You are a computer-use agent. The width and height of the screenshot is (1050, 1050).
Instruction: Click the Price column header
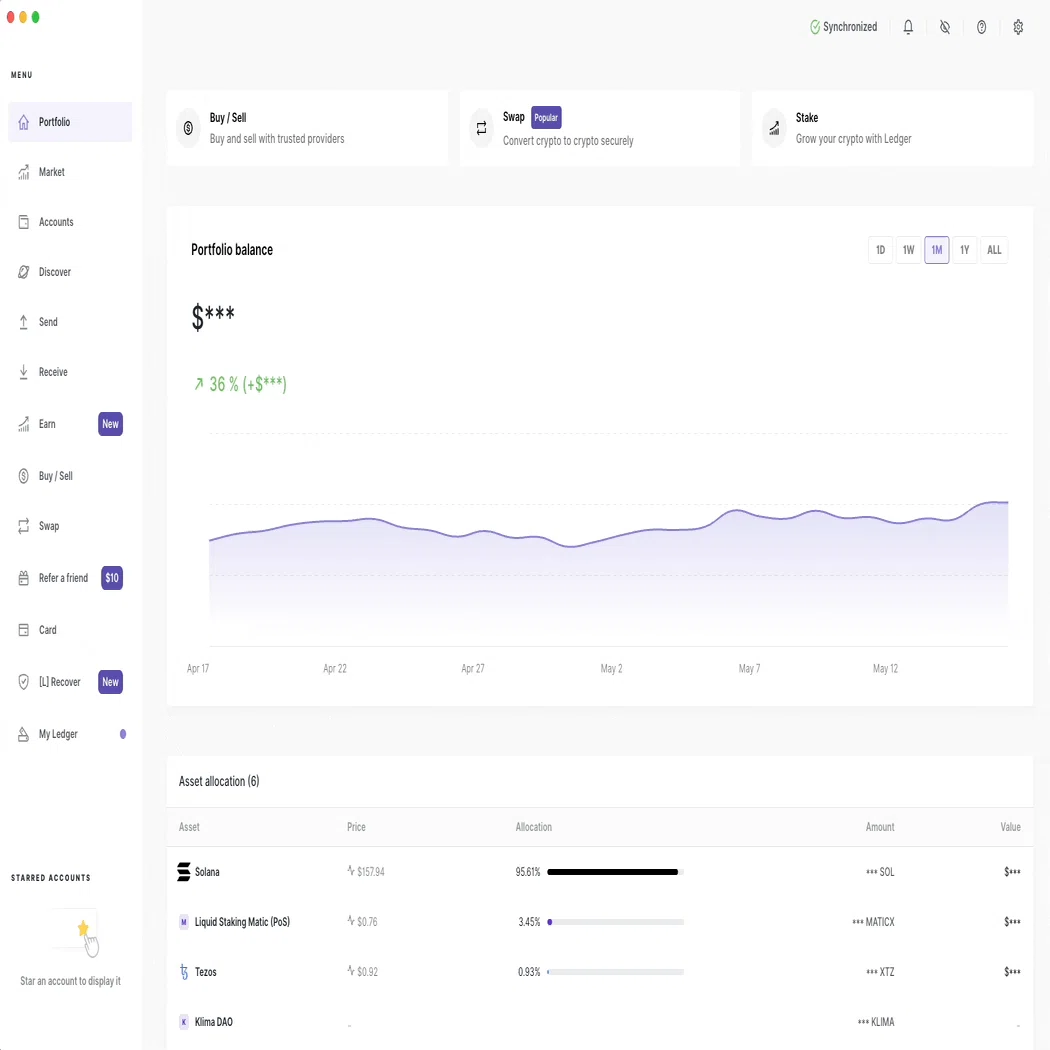pos(356,827)
